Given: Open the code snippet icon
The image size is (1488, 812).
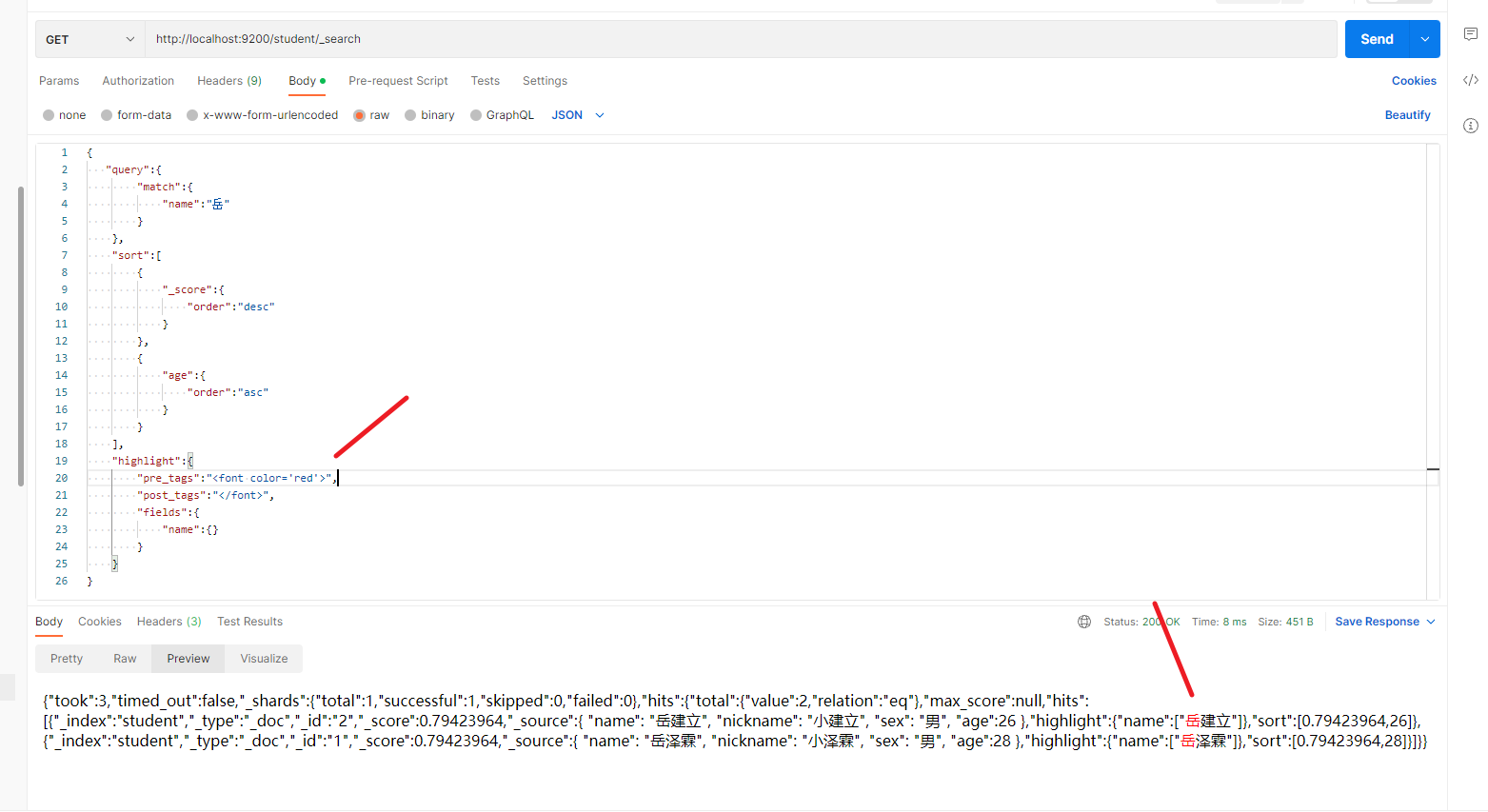Looking at the screenshot, I should click(x=1471, y=80).
